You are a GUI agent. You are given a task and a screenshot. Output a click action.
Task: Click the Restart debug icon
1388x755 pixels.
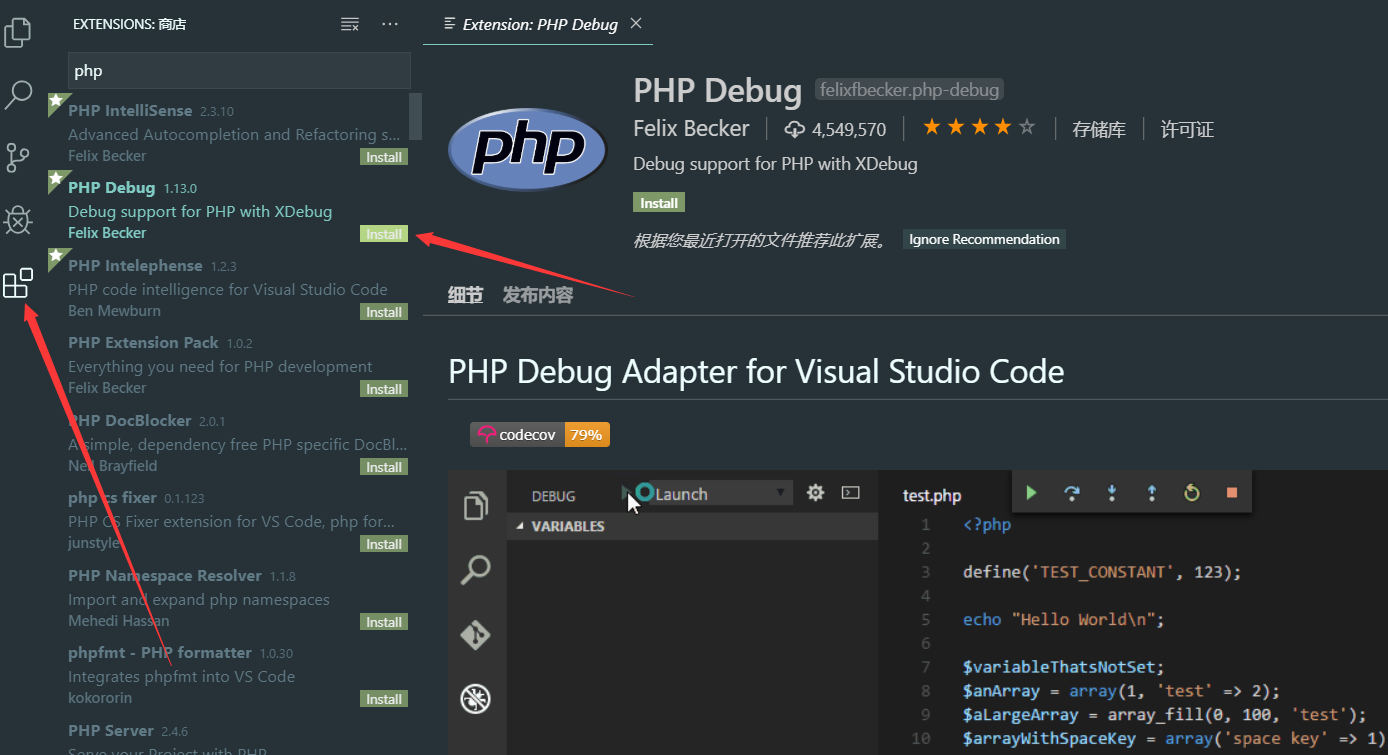(x=1191, y=492)
